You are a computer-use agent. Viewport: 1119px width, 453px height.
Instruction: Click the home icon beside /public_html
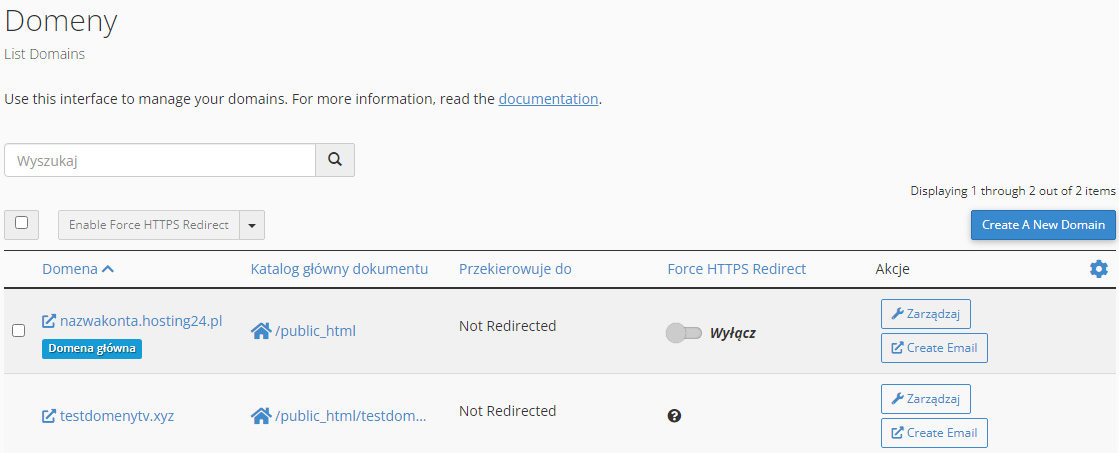point(261,331)
